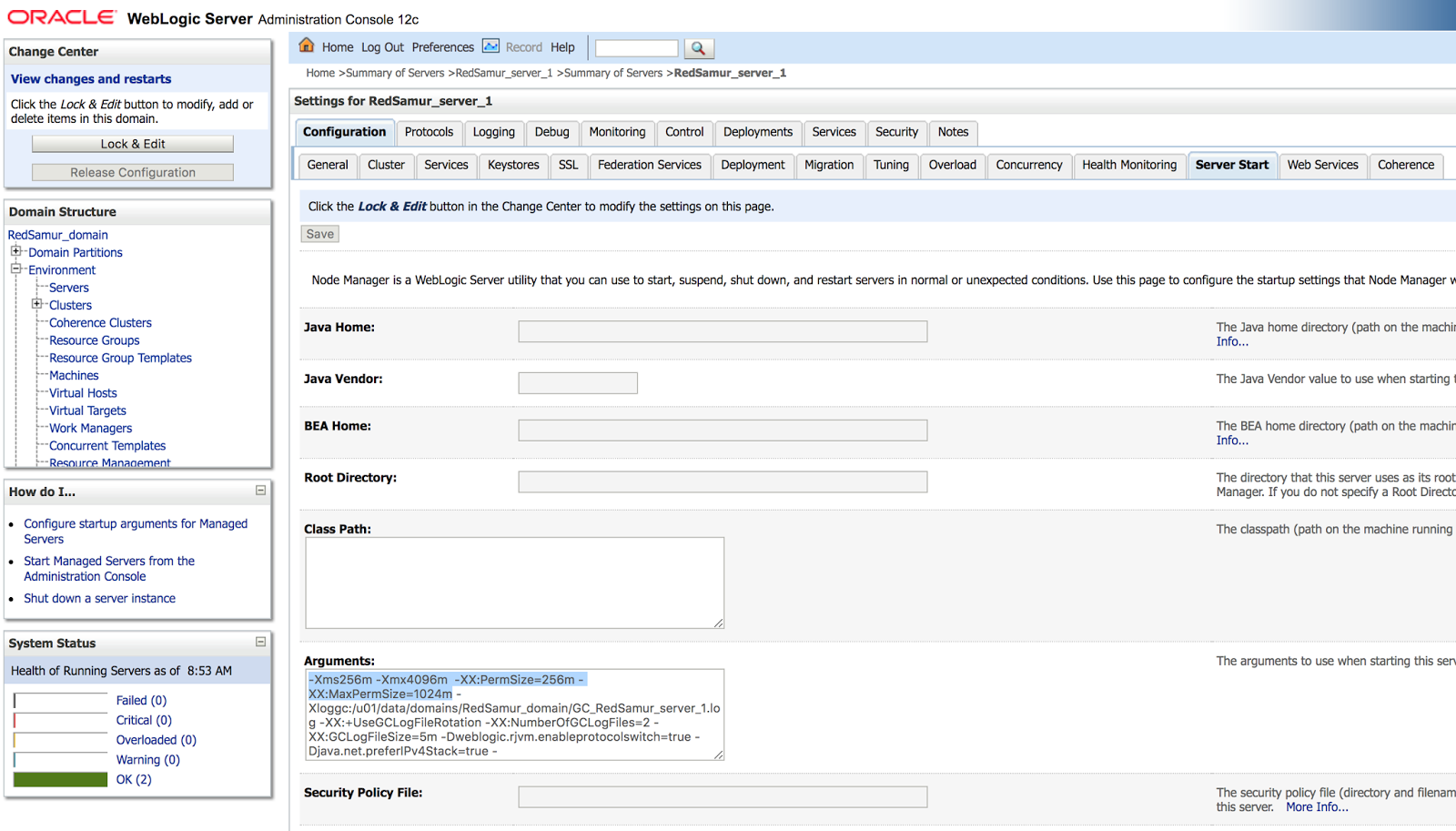This screenshot has height=831, width=1456.
Task: Switch to the Debug tab
Action: 551,132
